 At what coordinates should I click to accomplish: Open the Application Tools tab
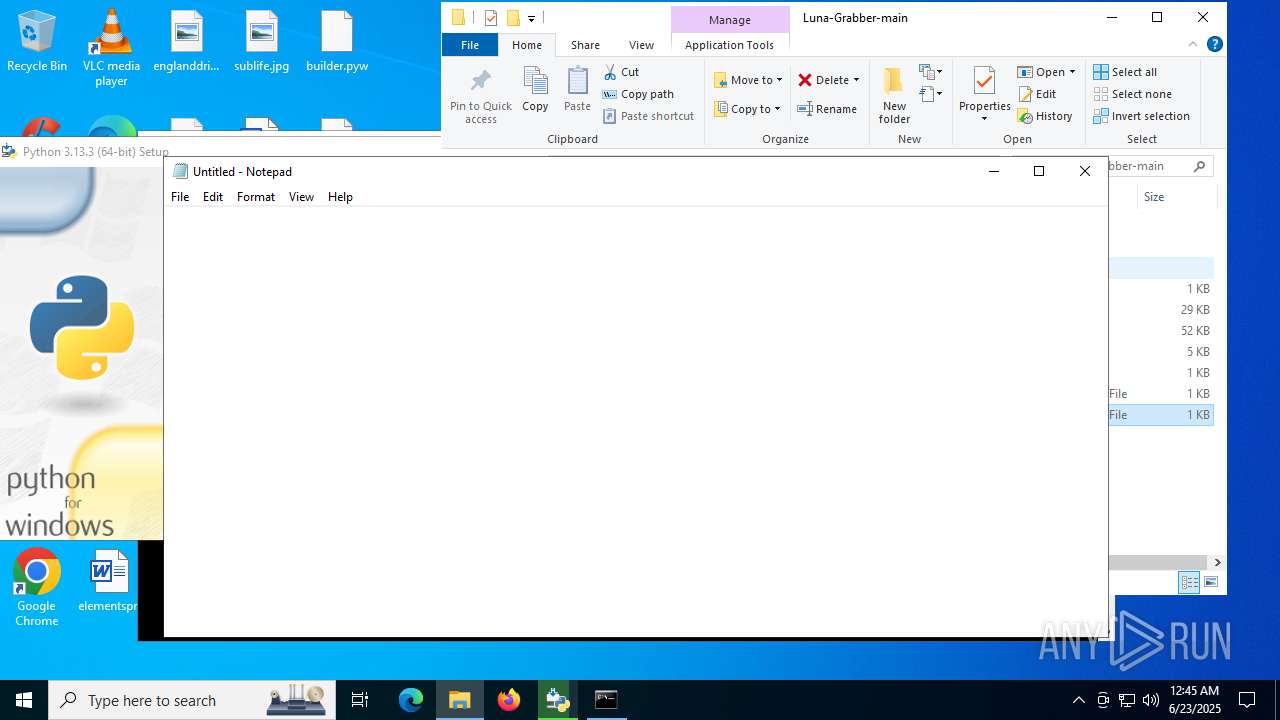click(730, 45)
